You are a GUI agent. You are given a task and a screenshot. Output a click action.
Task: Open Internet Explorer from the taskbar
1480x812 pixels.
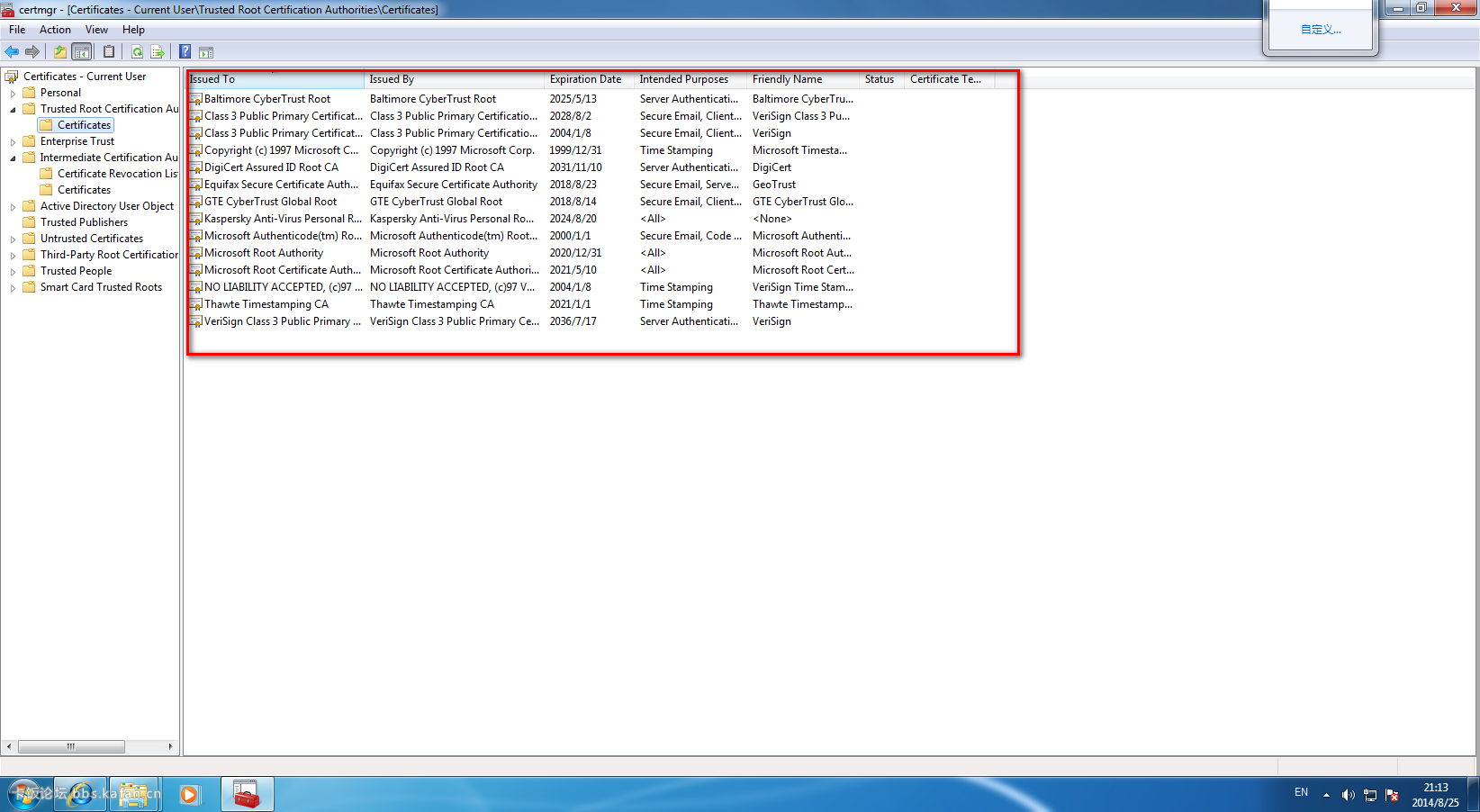pyautogui.click(x=80, y=794)
